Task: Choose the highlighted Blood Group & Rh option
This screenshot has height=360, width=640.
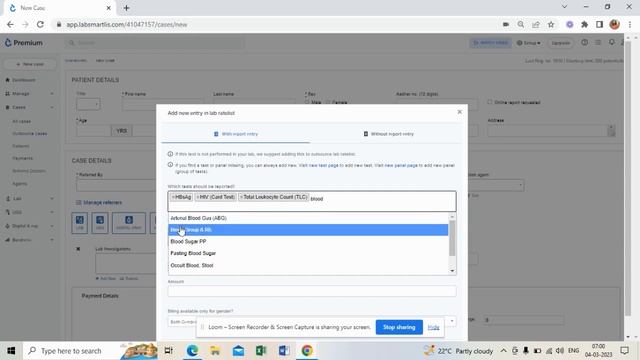Action: (x=308, y=230)
